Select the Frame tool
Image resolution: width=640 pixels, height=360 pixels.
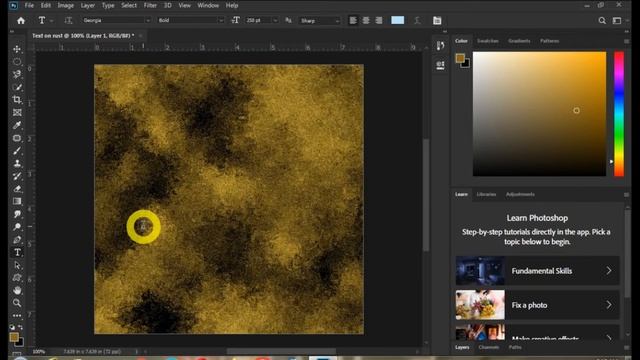[17, 112]
